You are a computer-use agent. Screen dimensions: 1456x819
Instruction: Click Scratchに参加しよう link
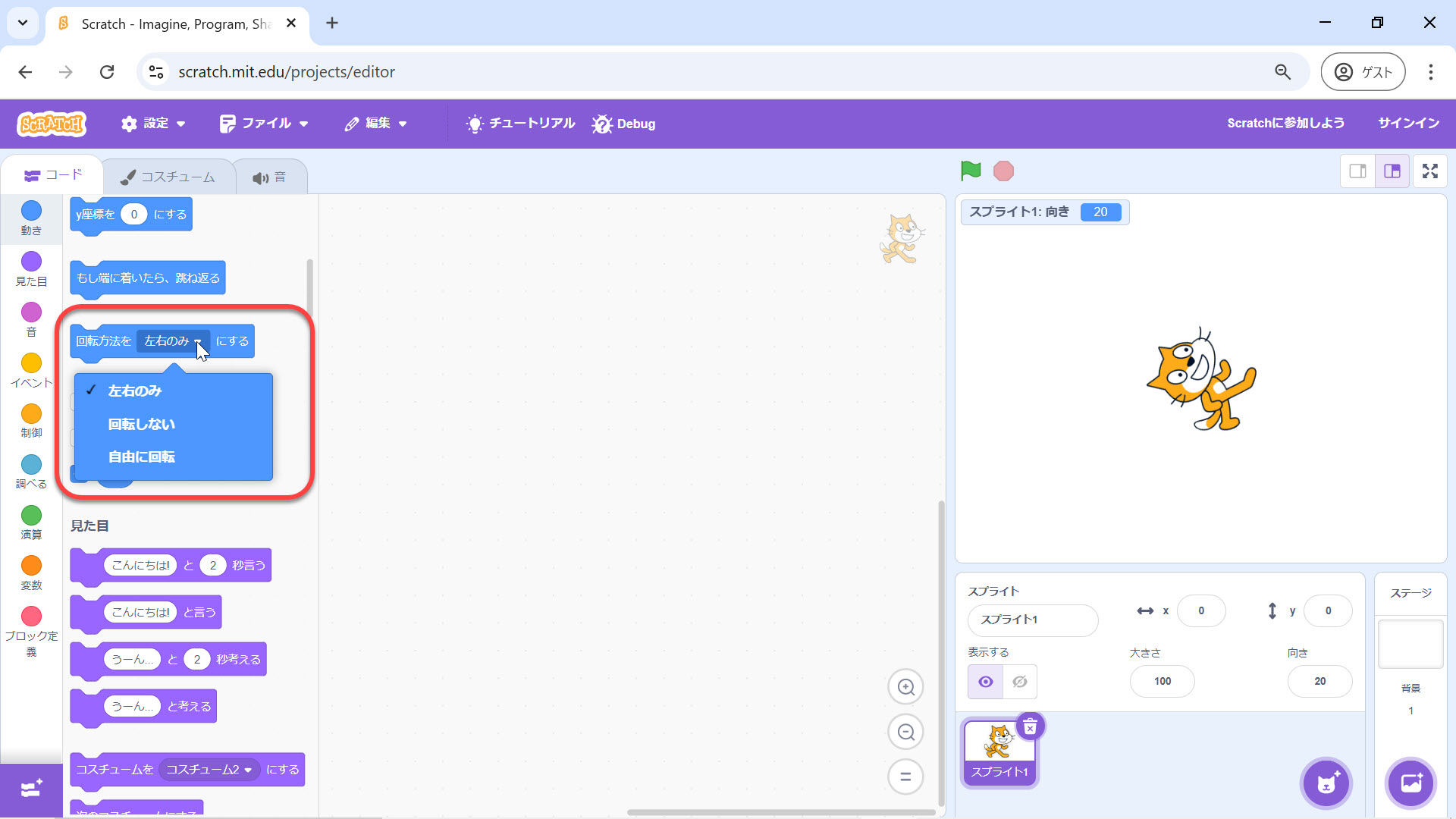(x=1285, y=123)
